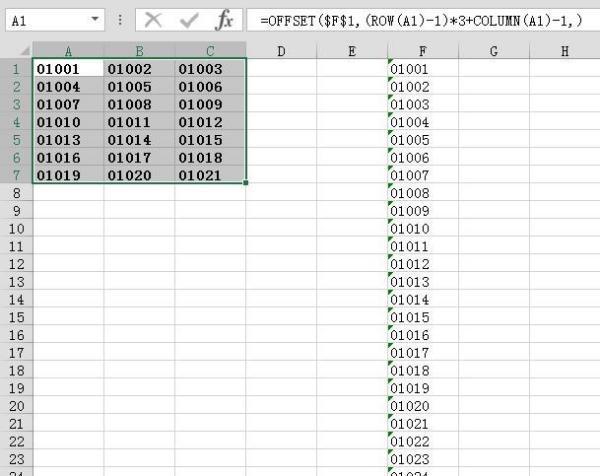Click formula bar options dots separator

coord(120,19)
